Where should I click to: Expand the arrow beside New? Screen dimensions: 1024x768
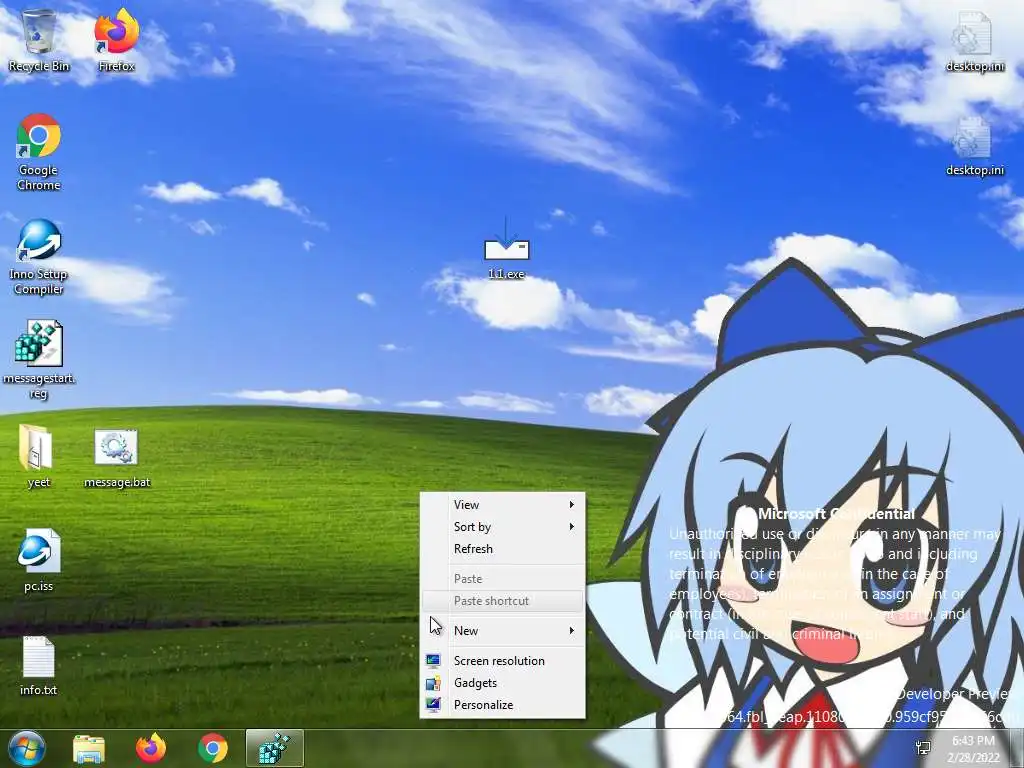[571, 631]
